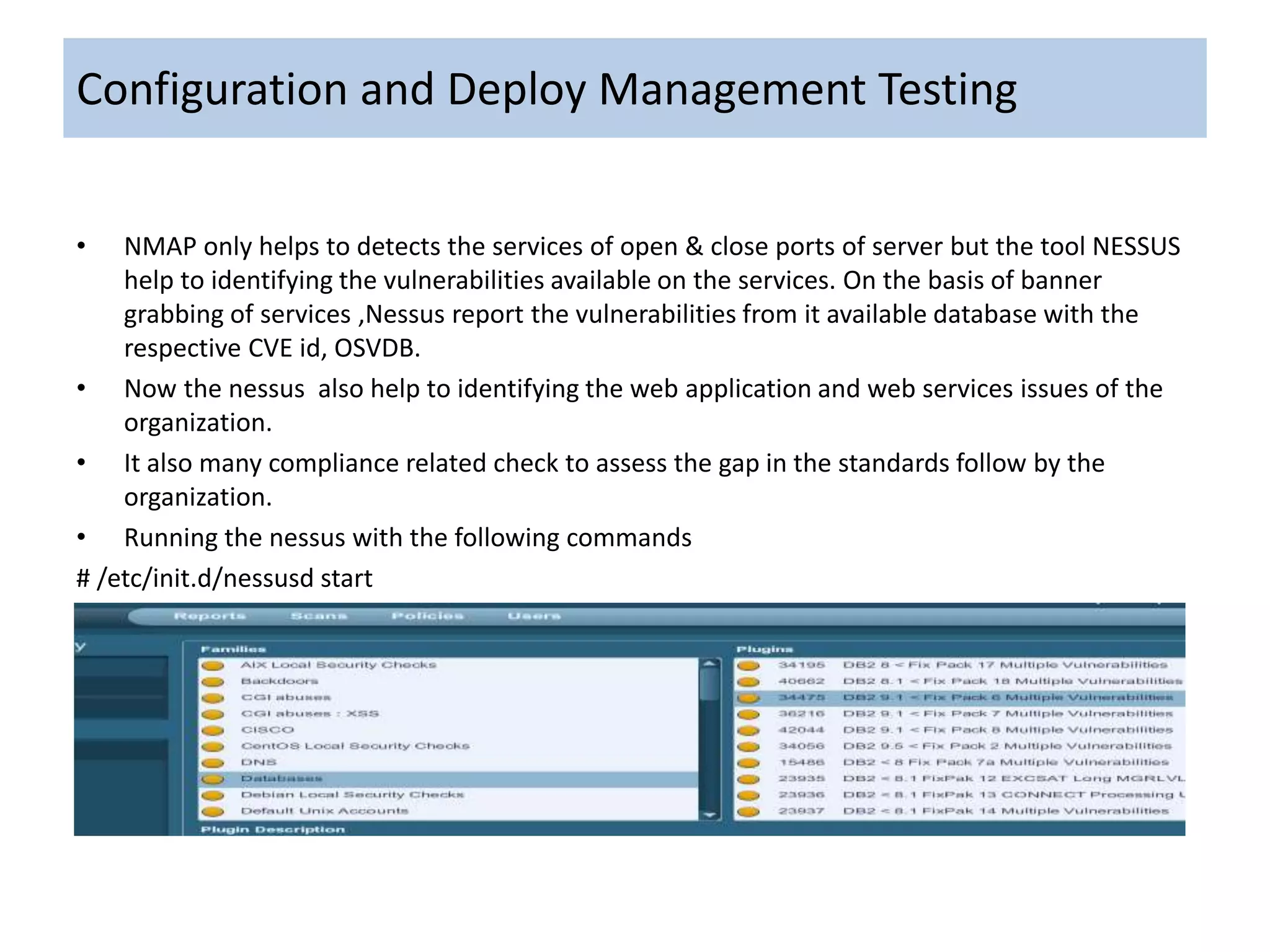Select the AIX Local Security Checks family
This screenshot has width=1270, height=952.
[x=448, y=665]
